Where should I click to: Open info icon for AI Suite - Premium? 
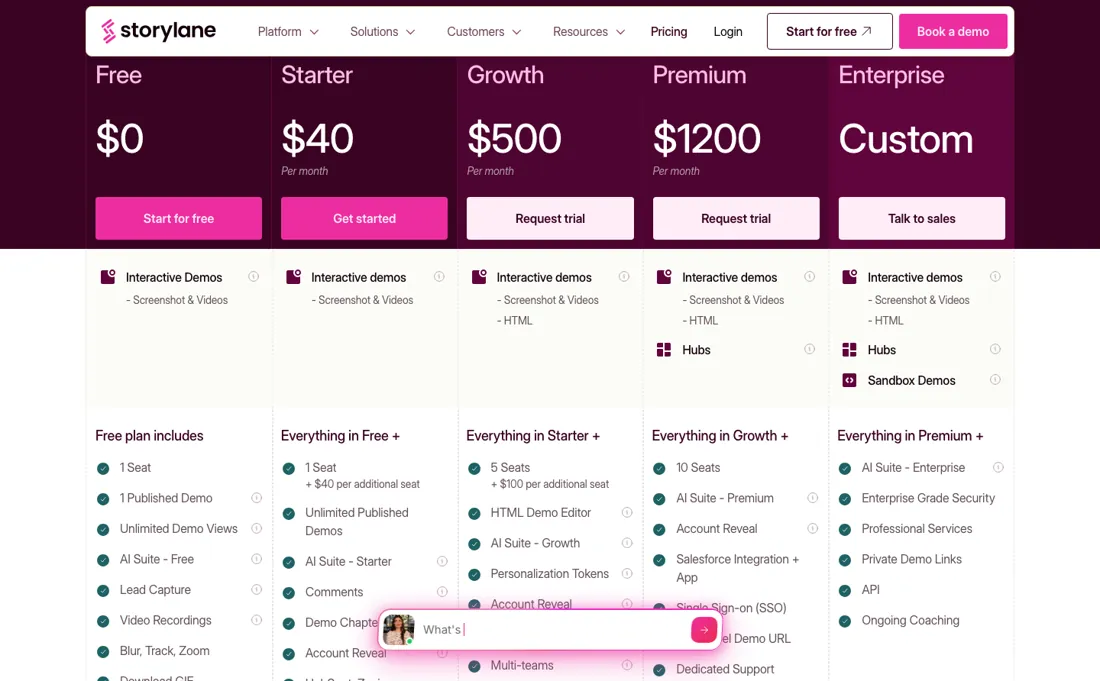[812, 498]
